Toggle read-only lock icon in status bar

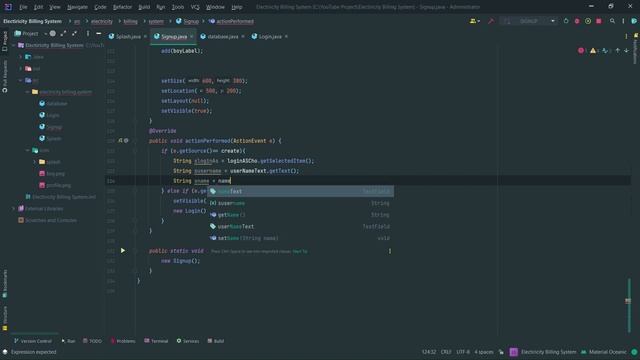point(501,352)
